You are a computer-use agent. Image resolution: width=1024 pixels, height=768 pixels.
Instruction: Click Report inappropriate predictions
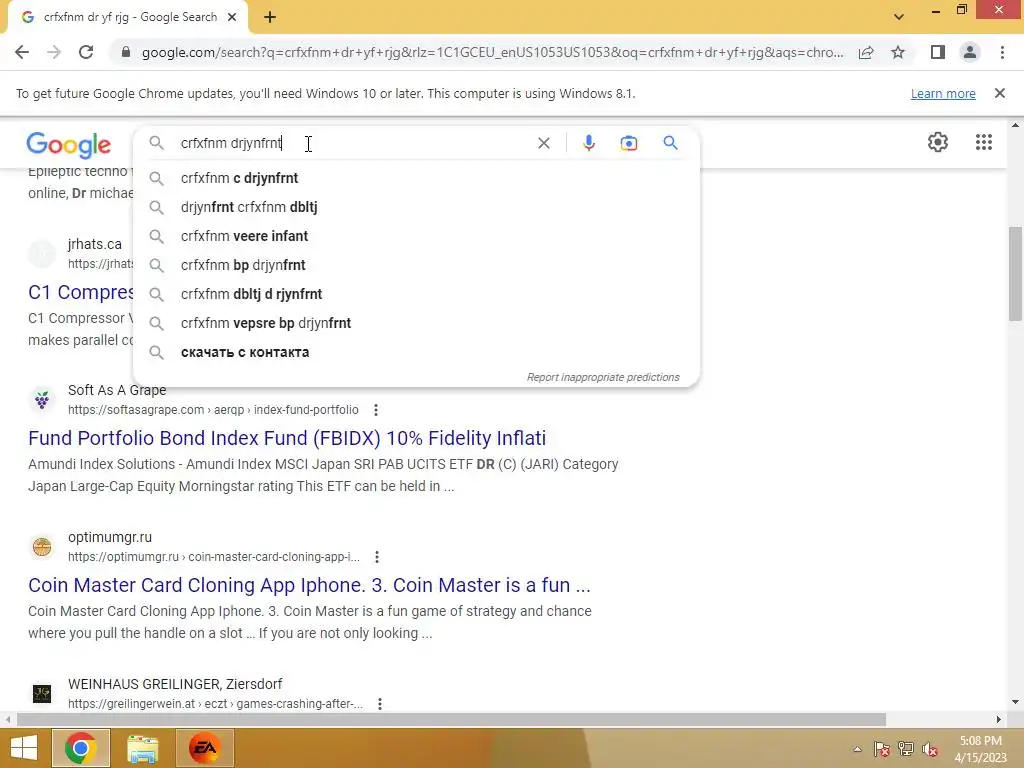coord(603,377)
